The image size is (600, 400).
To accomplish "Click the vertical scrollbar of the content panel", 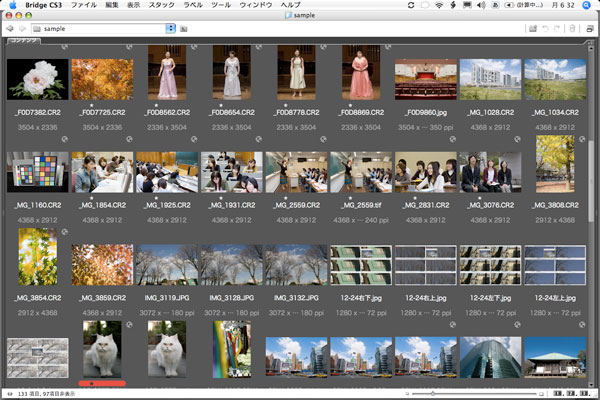I will (x=591, y=180).
